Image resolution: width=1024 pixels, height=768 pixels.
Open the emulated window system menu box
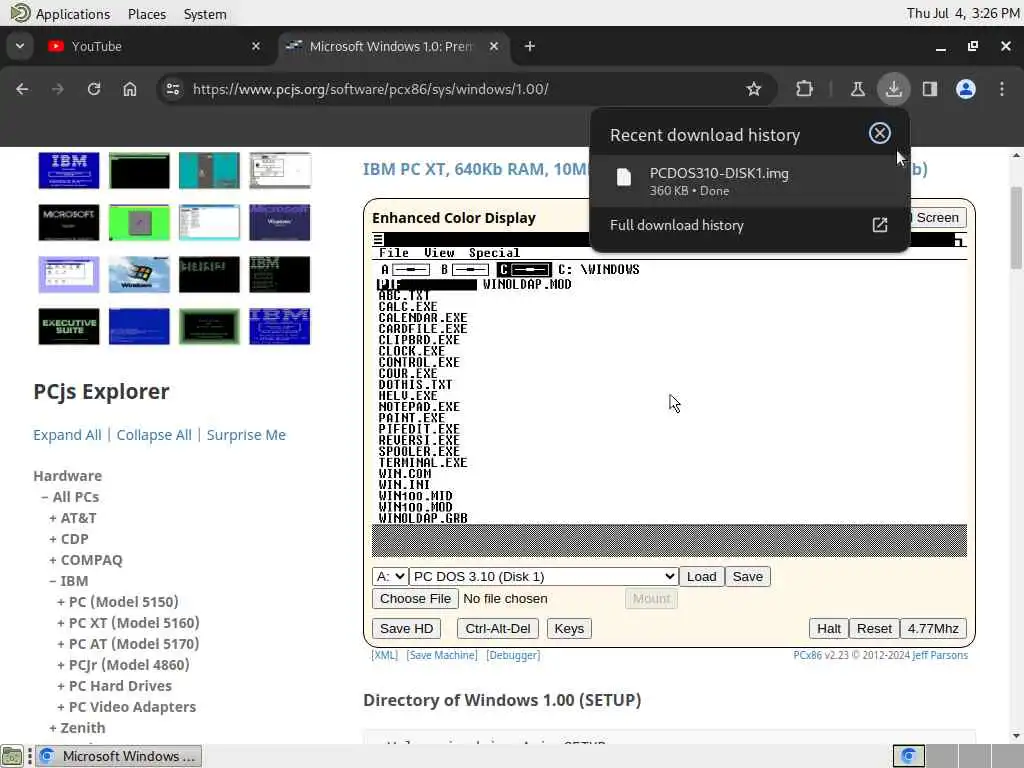378,240
